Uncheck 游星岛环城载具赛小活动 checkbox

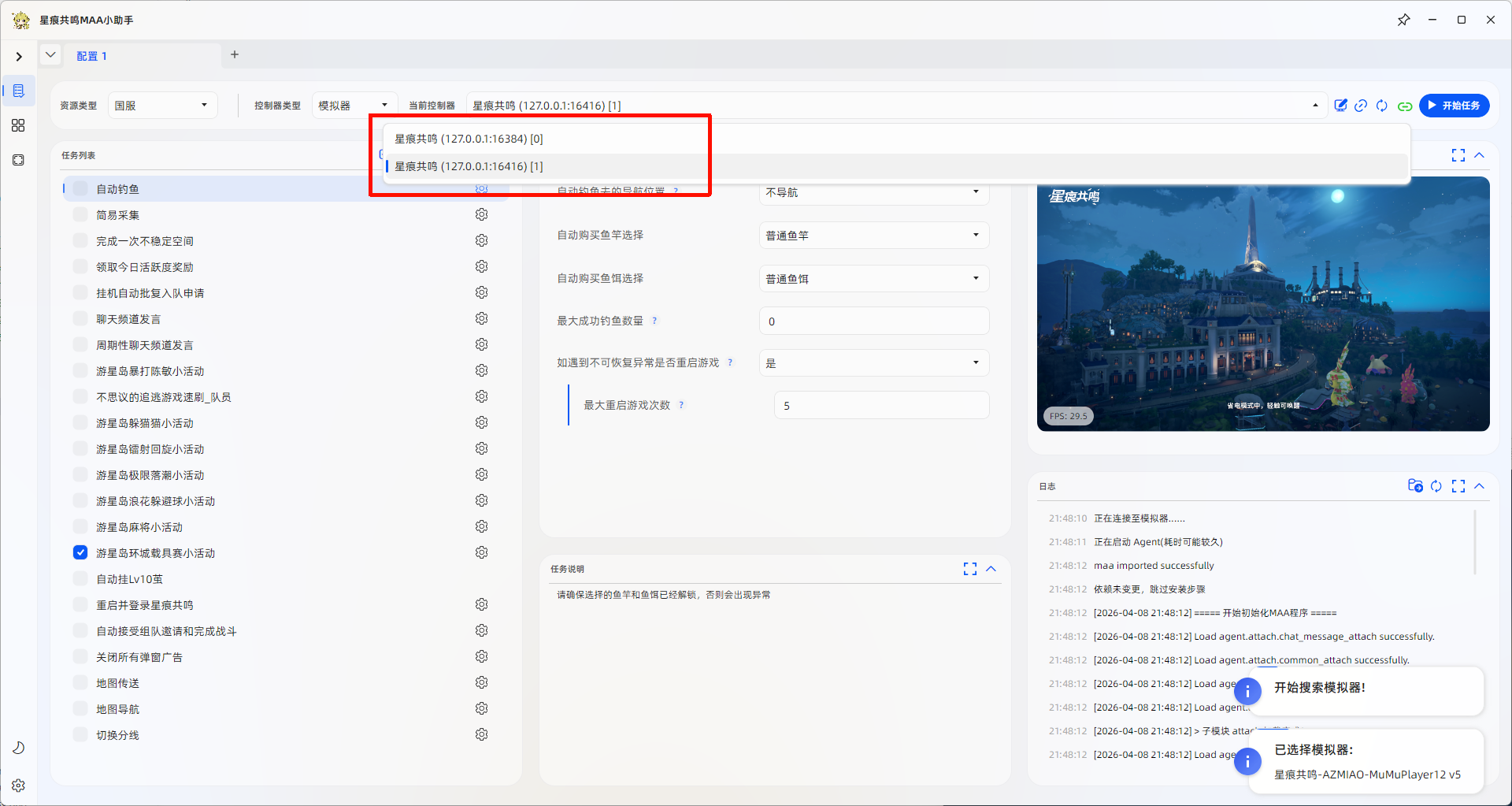80,552
